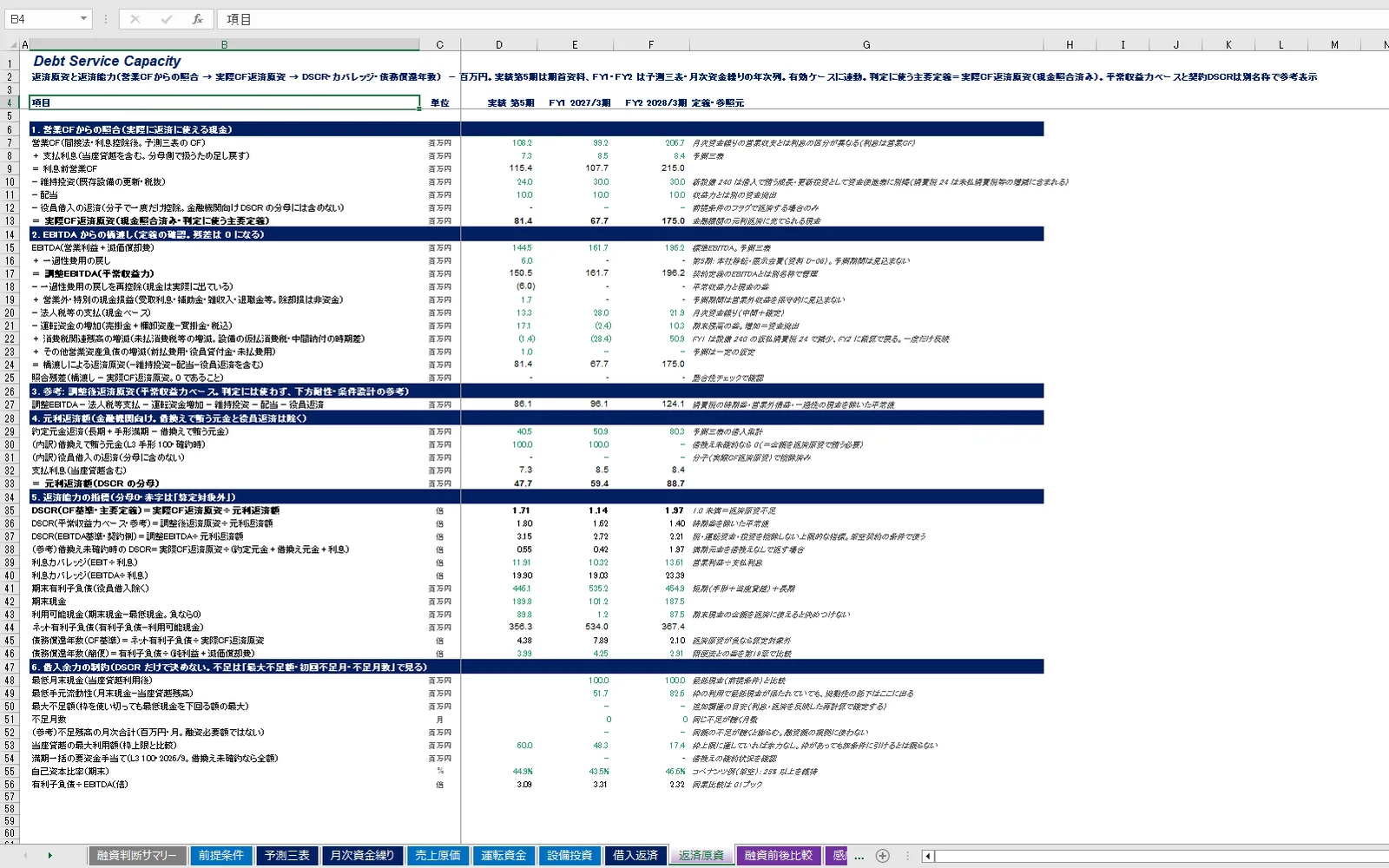Click the formula bar Cancel X icon
Screen dimensions: 1389x868
135,19
